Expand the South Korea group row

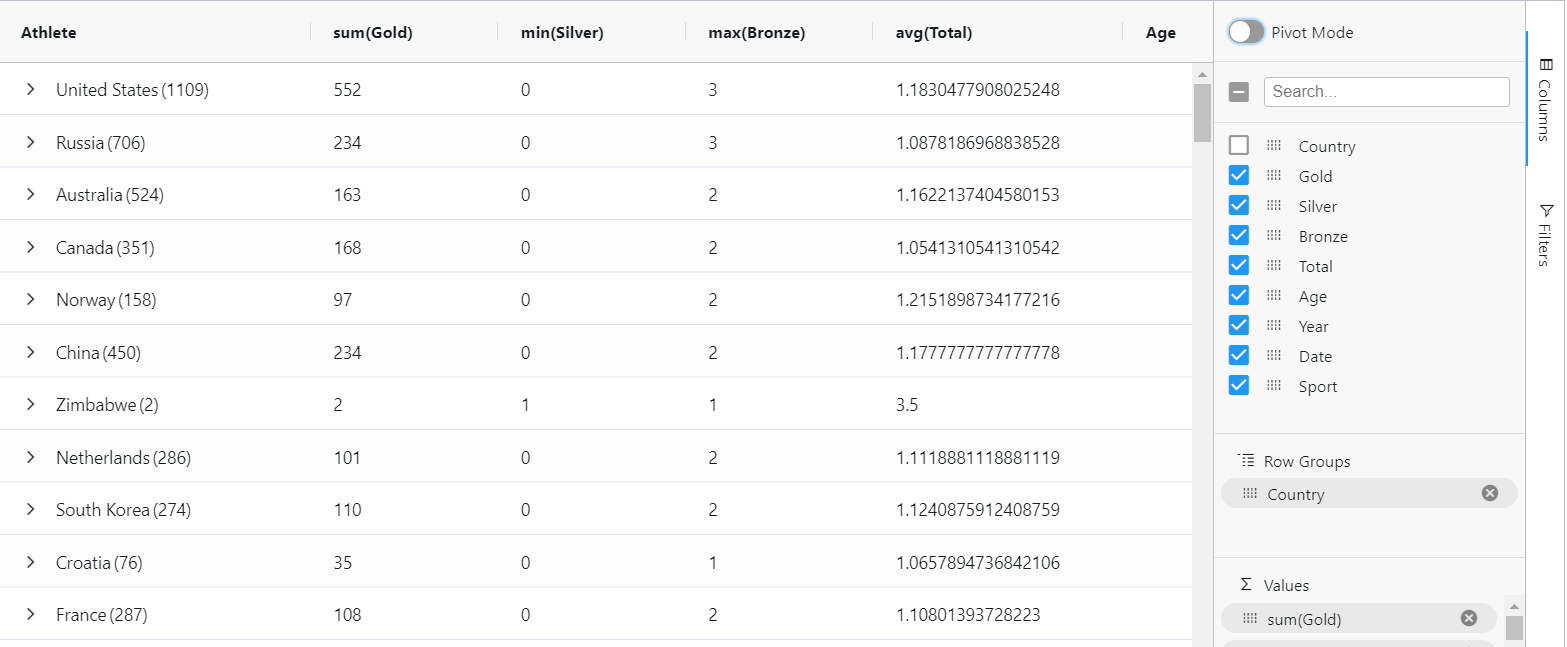30,509
